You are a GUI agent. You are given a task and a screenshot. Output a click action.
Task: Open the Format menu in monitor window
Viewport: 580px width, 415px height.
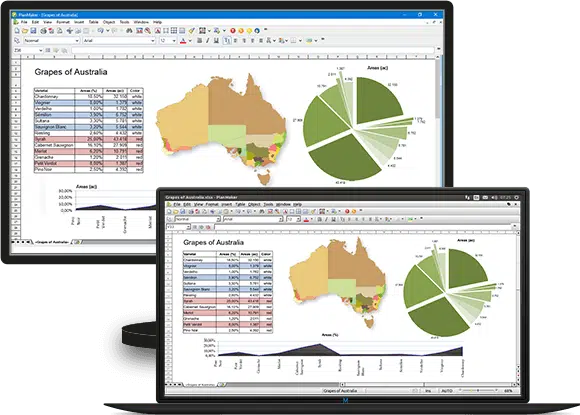(x=63, y=22)
